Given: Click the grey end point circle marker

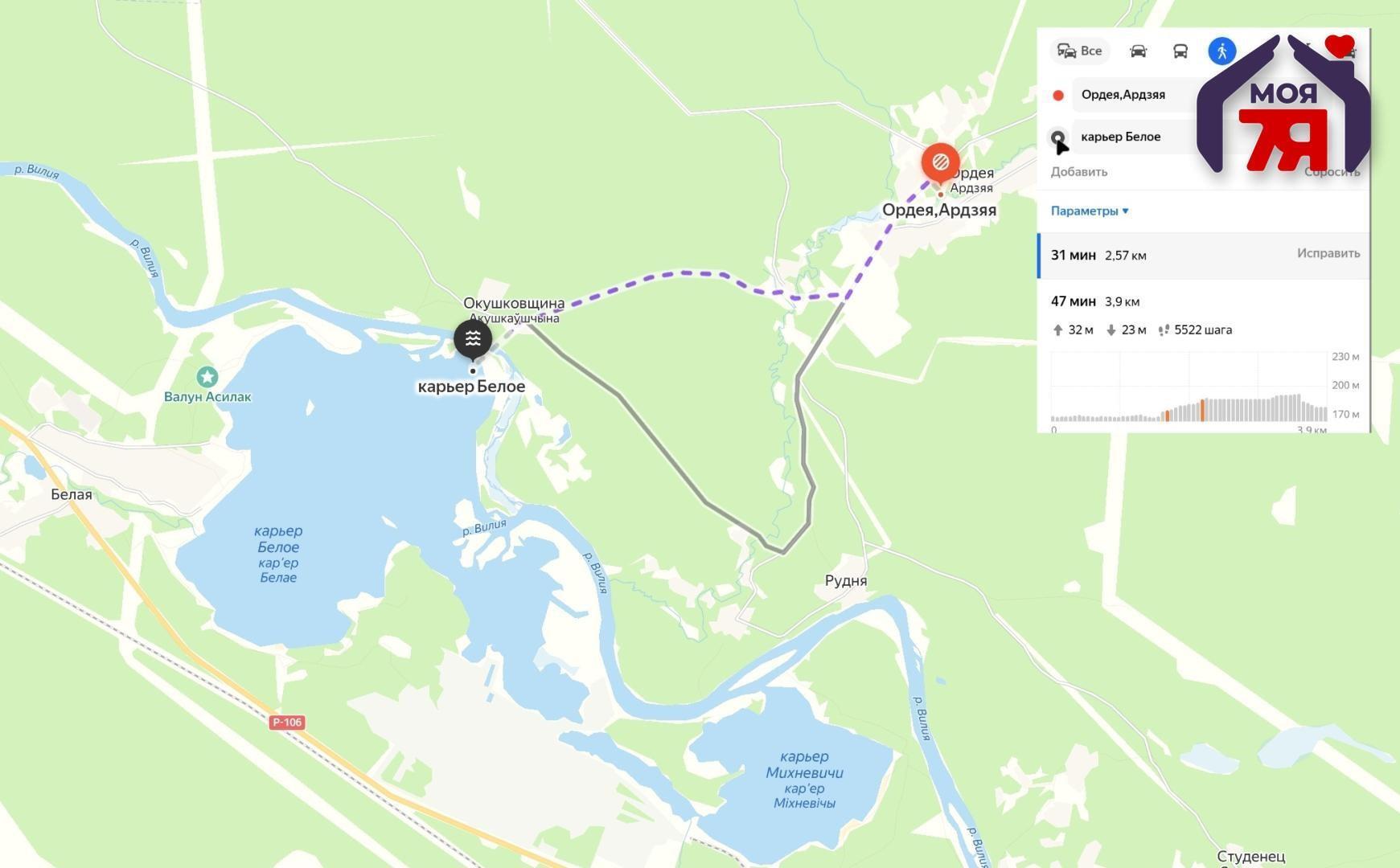Looking at the screenshot, I should click(x=1058, y=137).
